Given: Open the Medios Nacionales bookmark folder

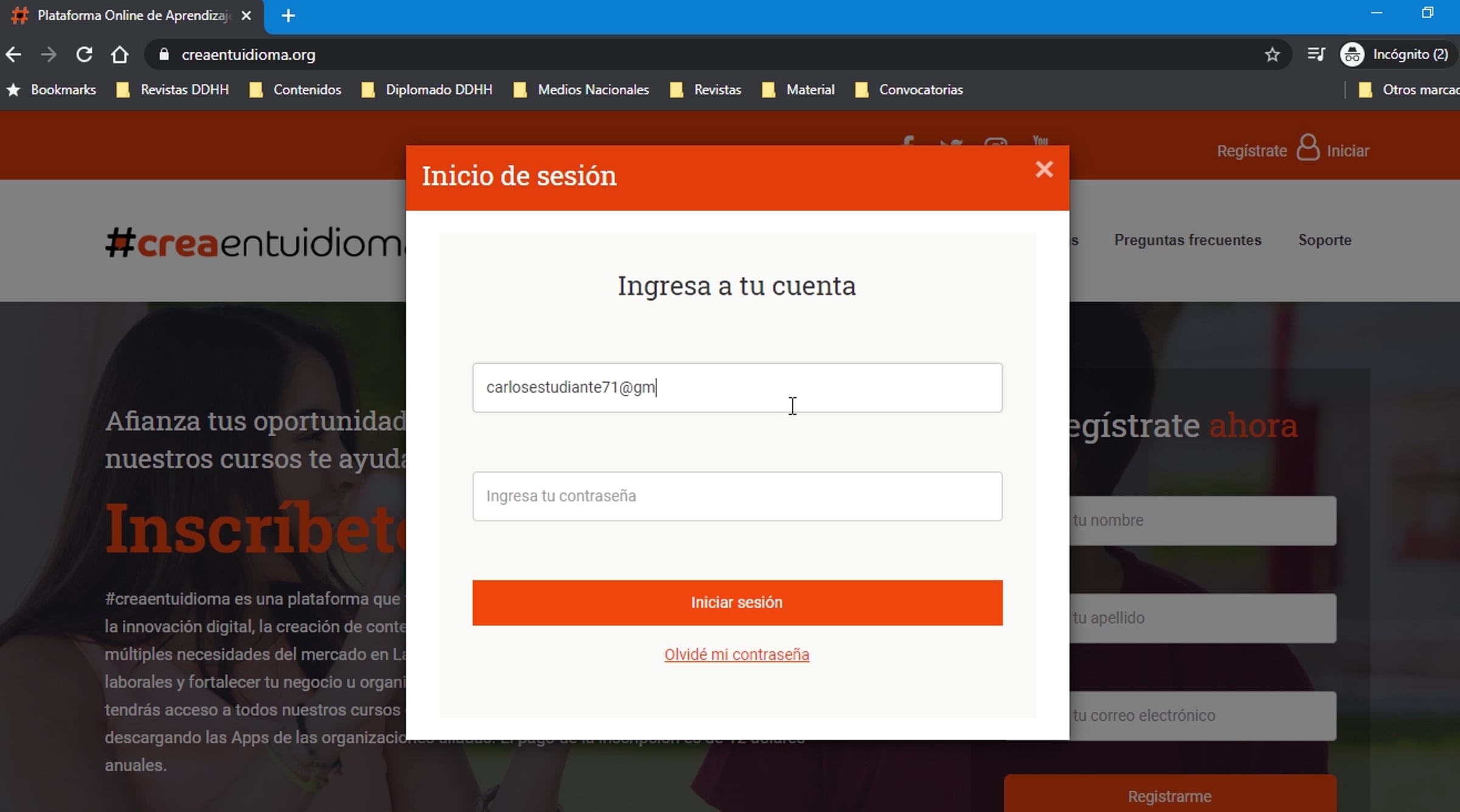Looking at the screenshot, I should tap(582, 89).
